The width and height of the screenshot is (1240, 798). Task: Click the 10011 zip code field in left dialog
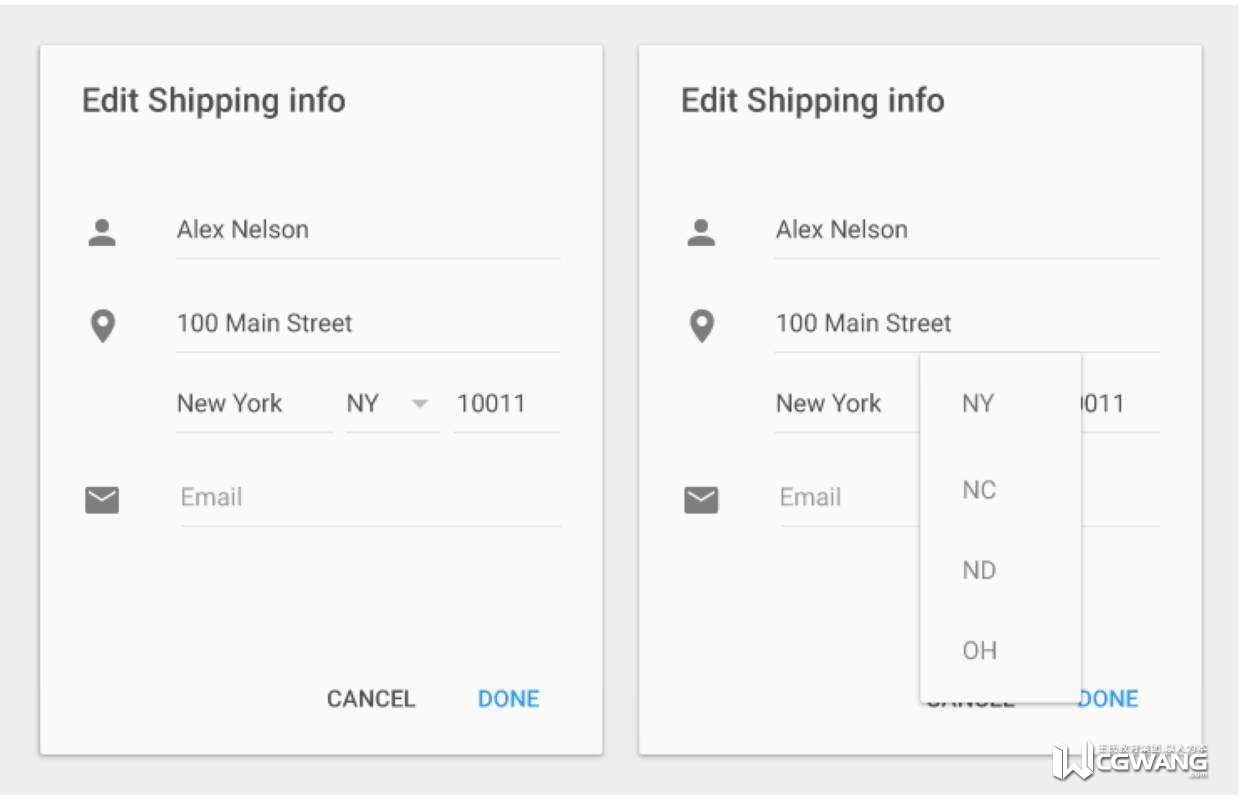tap(505, 404)
